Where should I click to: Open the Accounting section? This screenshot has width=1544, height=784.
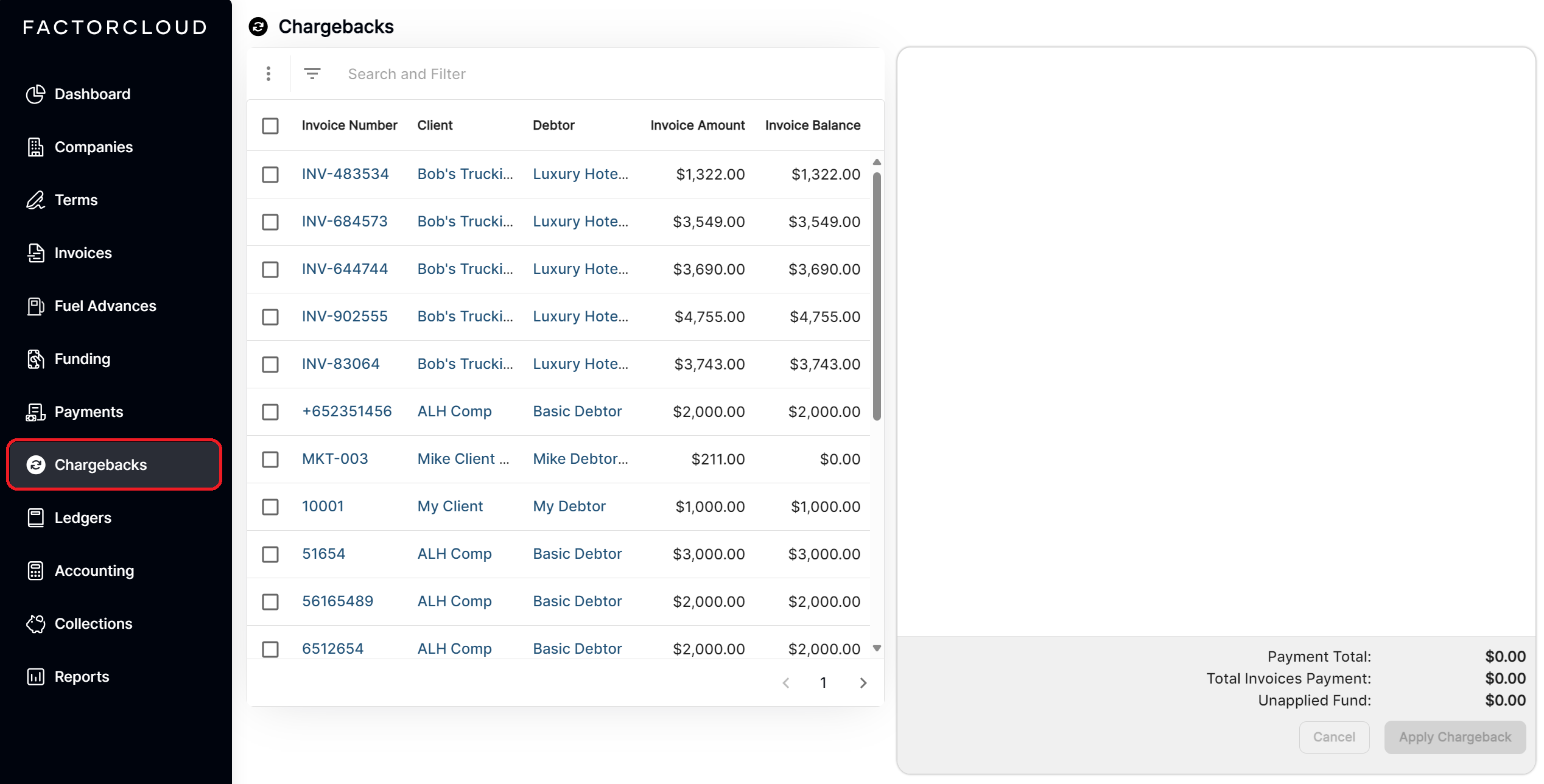click(x=94, y=570)
